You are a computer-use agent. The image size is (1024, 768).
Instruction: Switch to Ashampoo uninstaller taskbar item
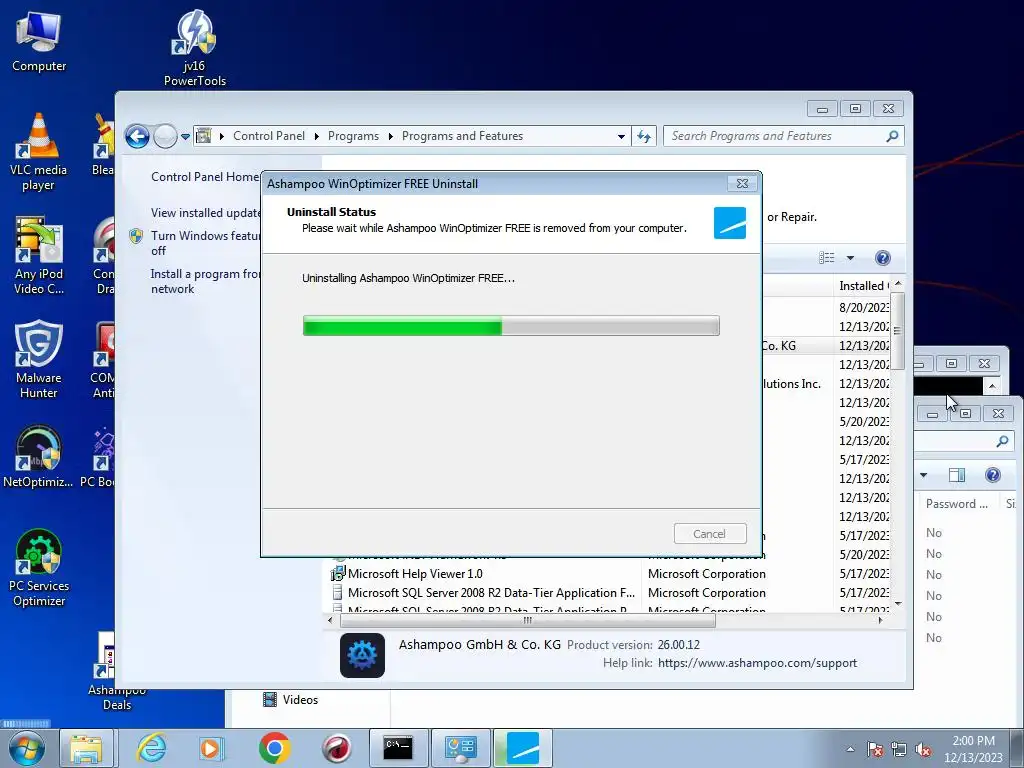tap(523, 748)
